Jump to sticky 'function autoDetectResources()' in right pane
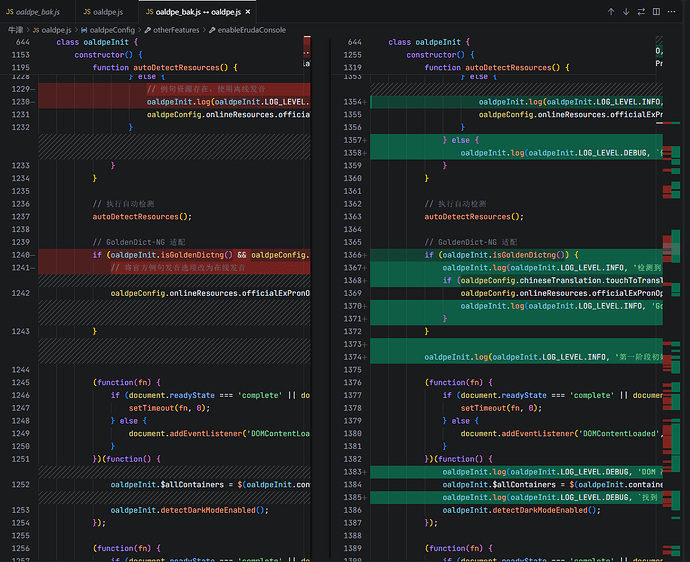The width and height of the screenshot is (690, 562). click(x=497, y=68)
